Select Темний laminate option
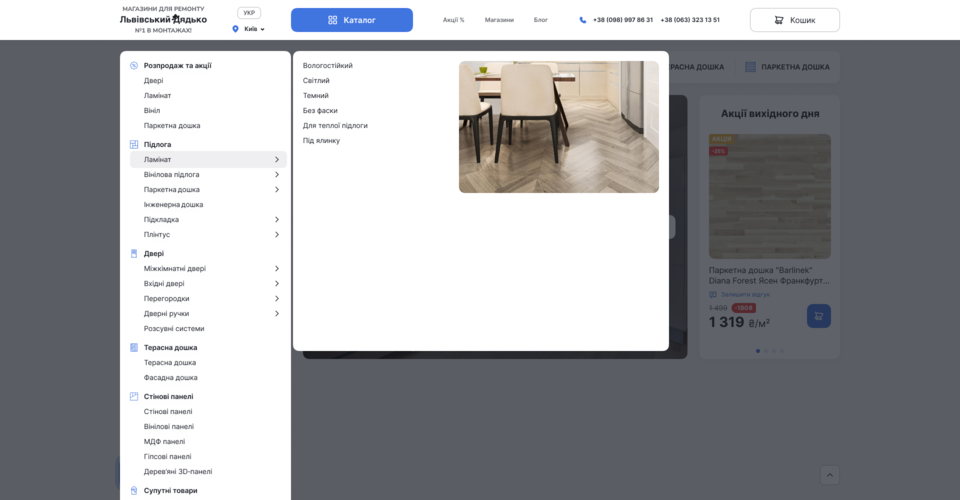 click(315, 95)
